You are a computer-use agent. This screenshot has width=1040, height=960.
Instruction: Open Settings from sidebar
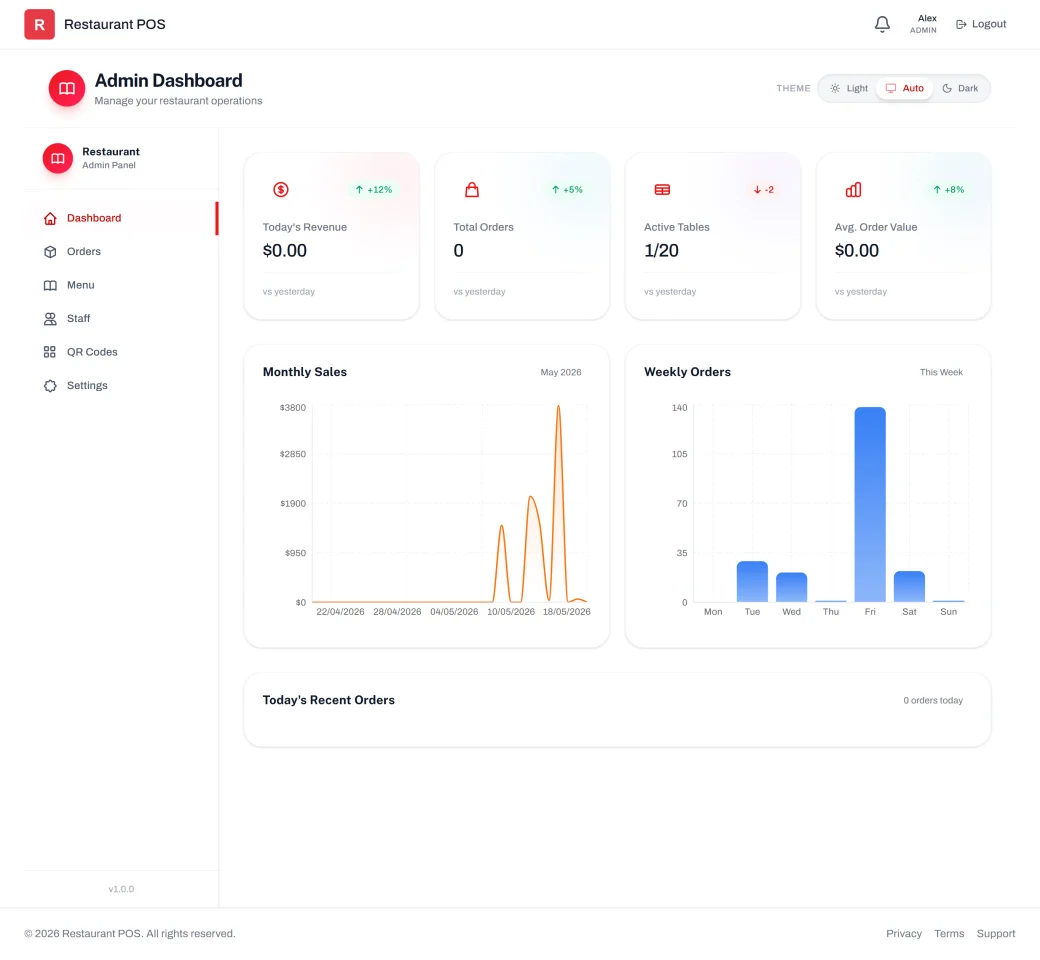[x=121, y=386]
